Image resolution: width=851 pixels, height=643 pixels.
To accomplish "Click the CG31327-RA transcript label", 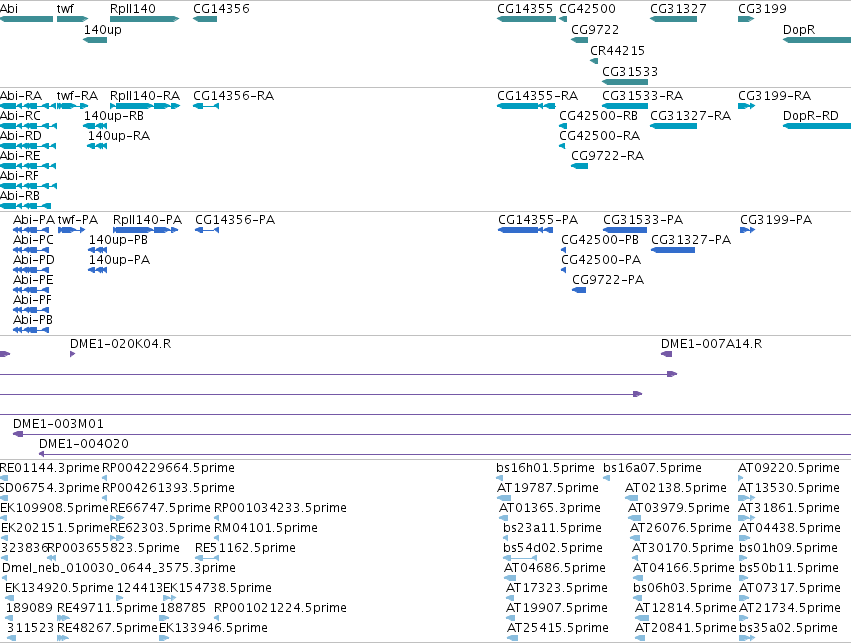I will pos(690,116).
